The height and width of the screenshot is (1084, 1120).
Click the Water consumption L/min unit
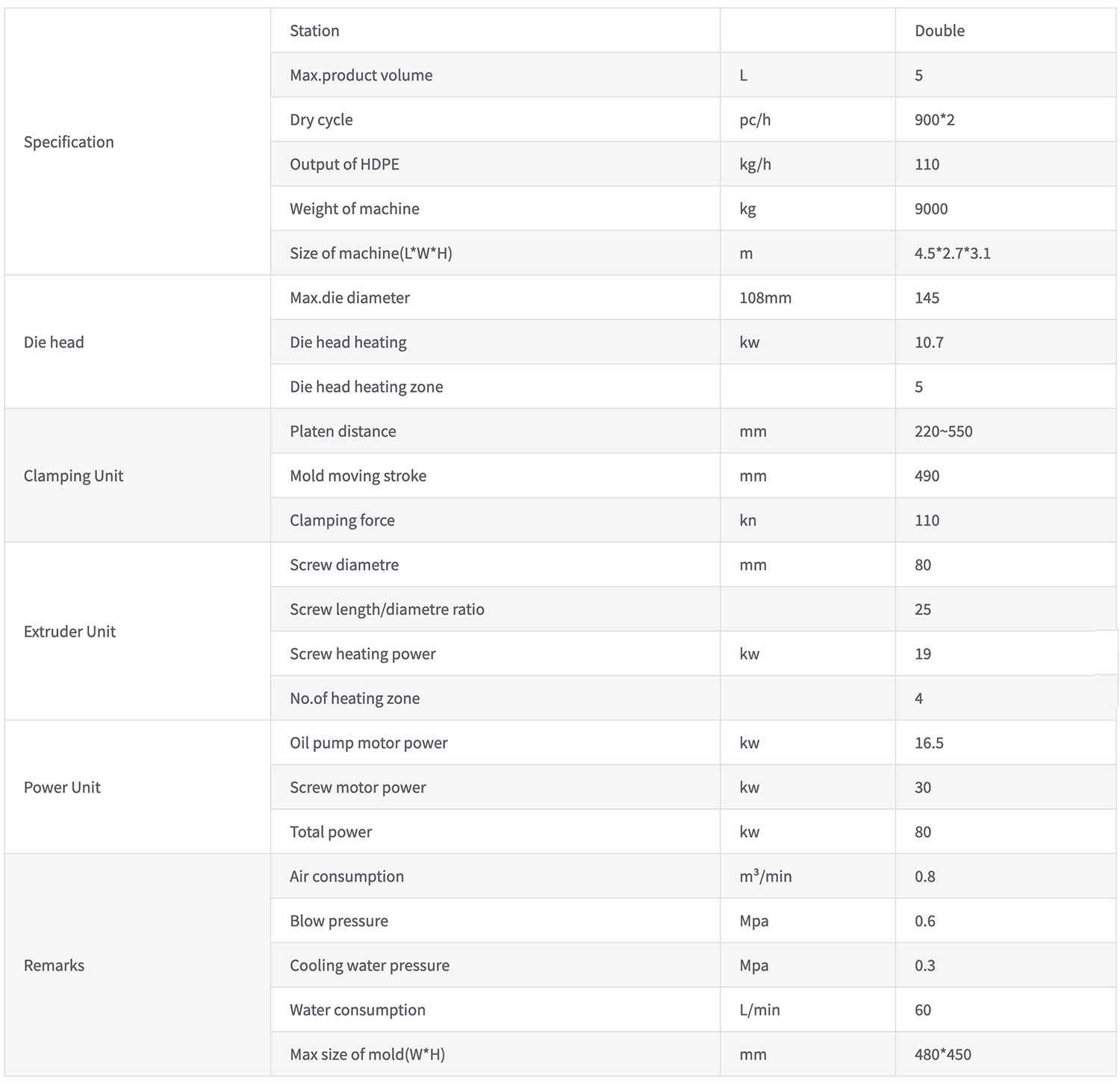(759, 1010)
